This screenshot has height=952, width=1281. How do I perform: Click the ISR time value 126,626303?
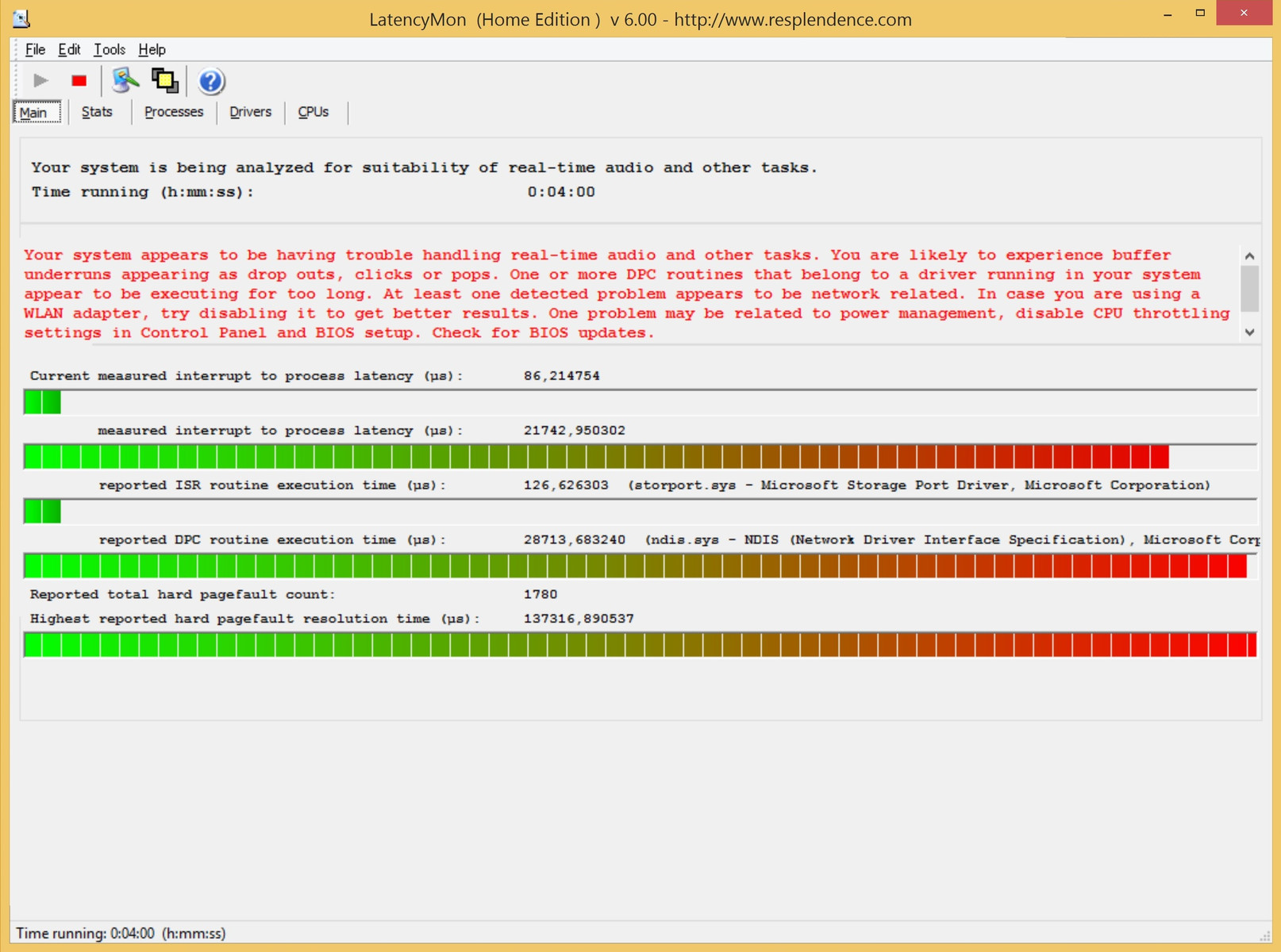point(566,486)
